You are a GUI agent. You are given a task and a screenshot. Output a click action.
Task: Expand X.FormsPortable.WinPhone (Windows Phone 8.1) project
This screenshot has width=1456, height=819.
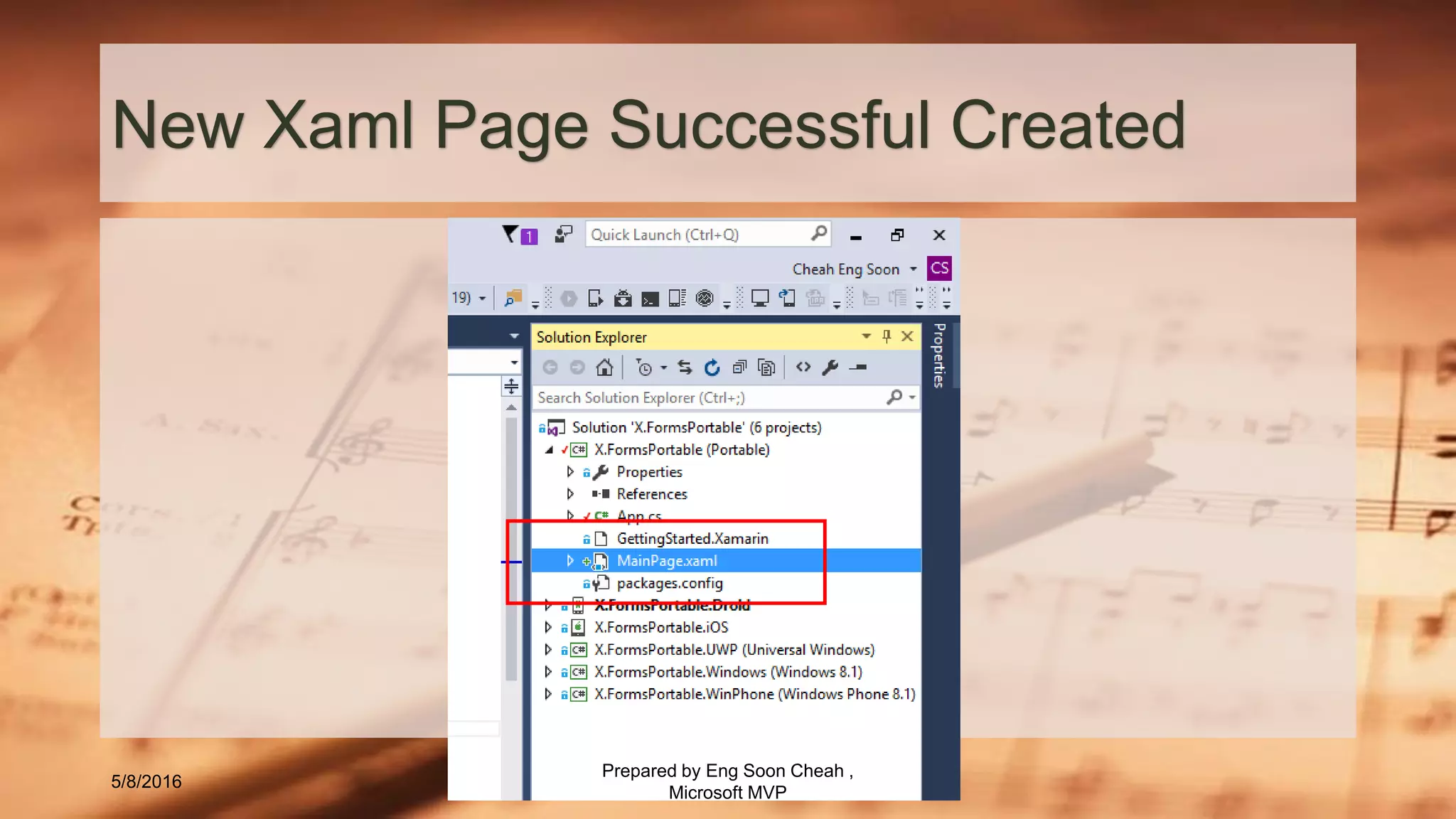point(548,693)
